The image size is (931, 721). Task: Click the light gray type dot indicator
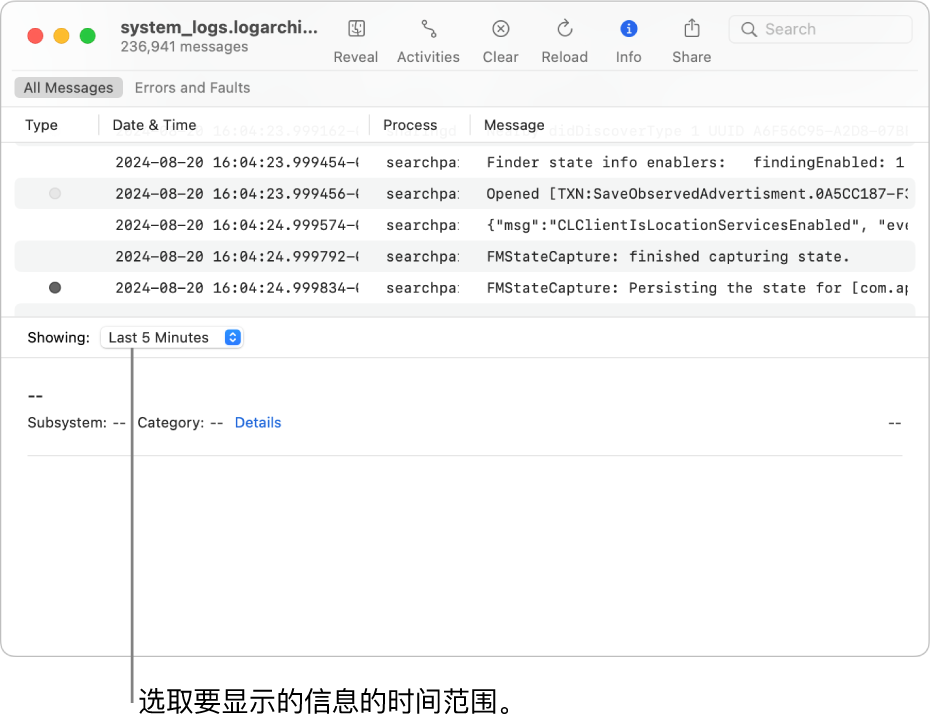pos(55,194)
